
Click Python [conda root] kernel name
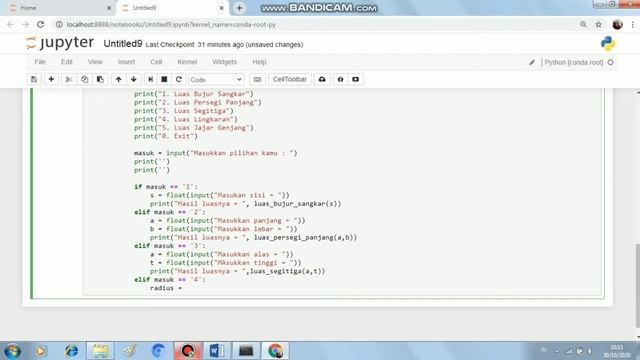pos(573,62)
